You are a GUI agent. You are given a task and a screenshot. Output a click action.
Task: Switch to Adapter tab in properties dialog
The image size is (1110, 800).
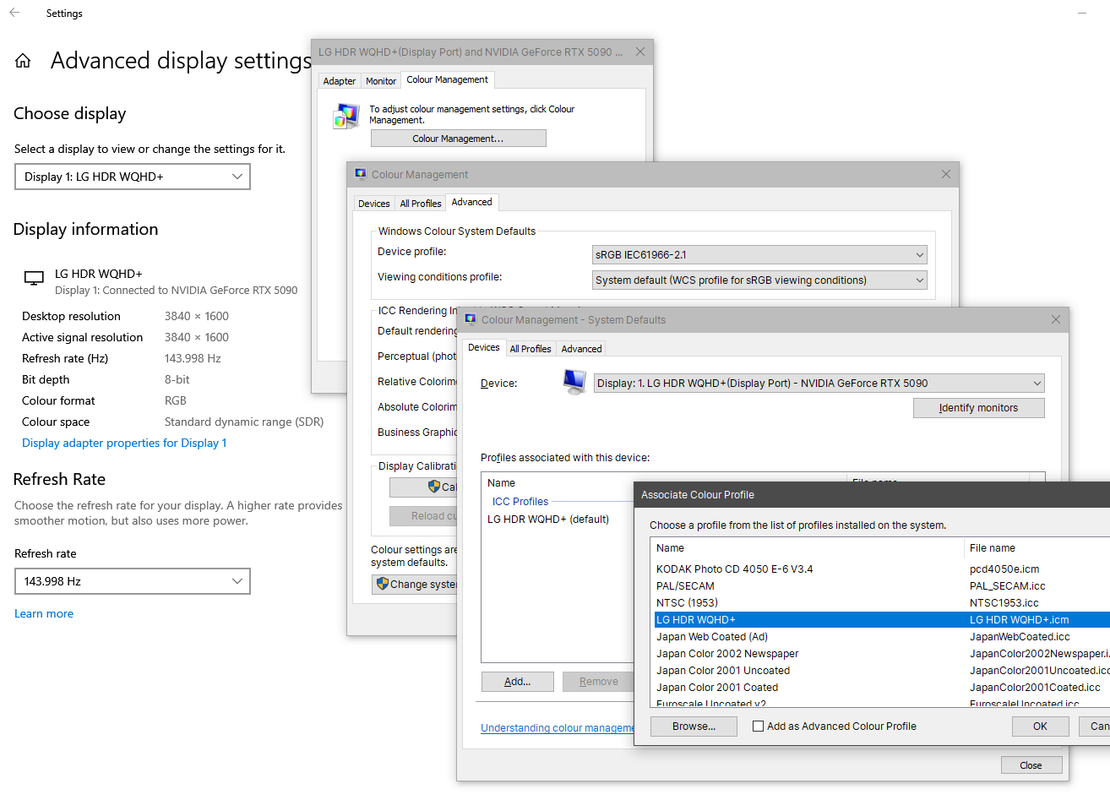[x=339, y=81]
